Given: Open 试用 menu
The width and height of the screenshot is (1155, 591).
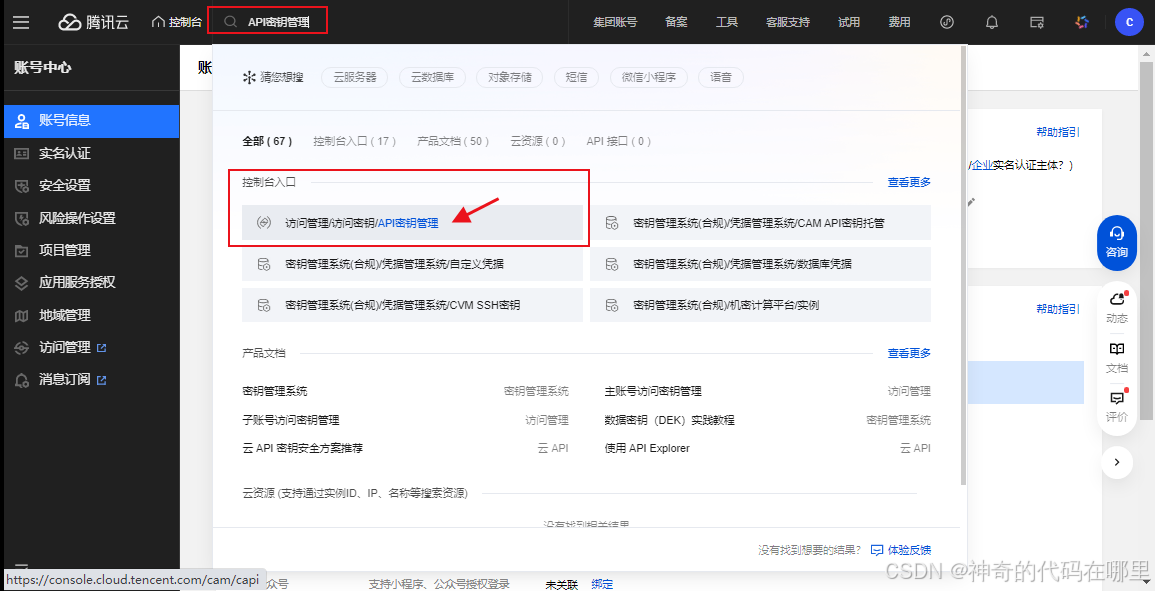Looking at the screenshot, I should coord(849,22).
